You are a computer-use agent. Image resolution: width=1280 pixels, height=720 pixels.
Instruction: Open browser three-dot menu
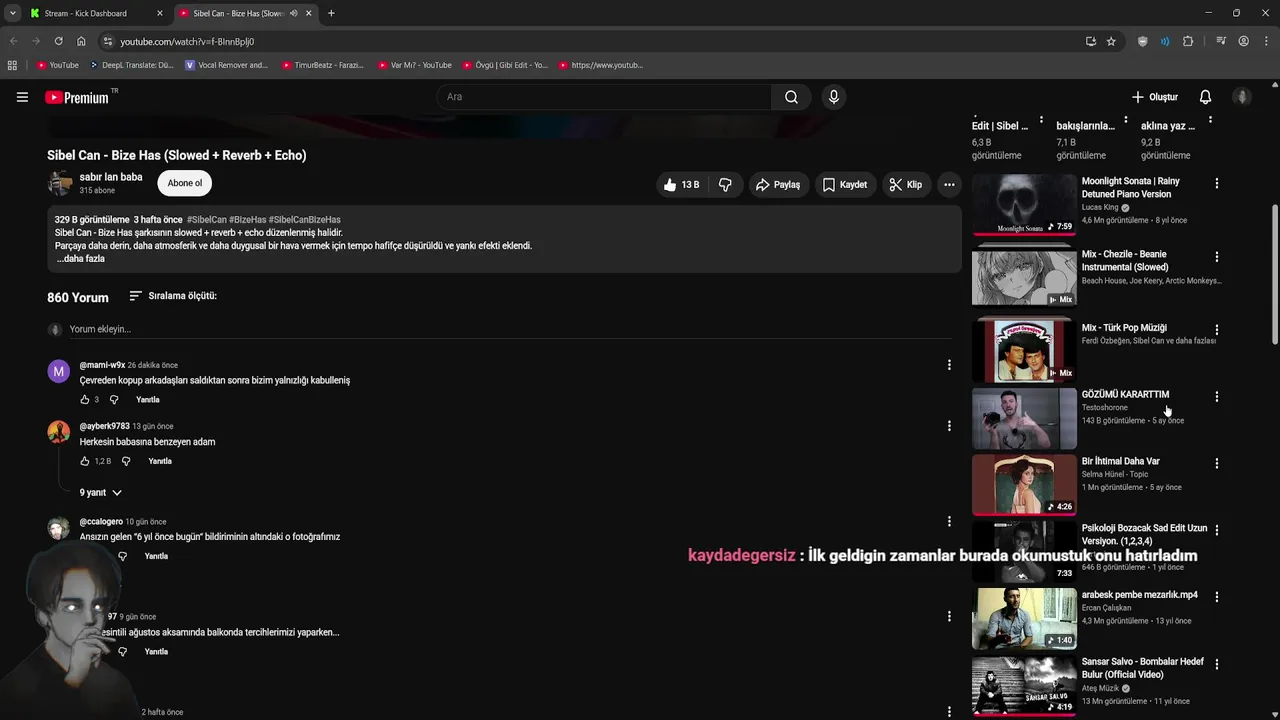1264,41
